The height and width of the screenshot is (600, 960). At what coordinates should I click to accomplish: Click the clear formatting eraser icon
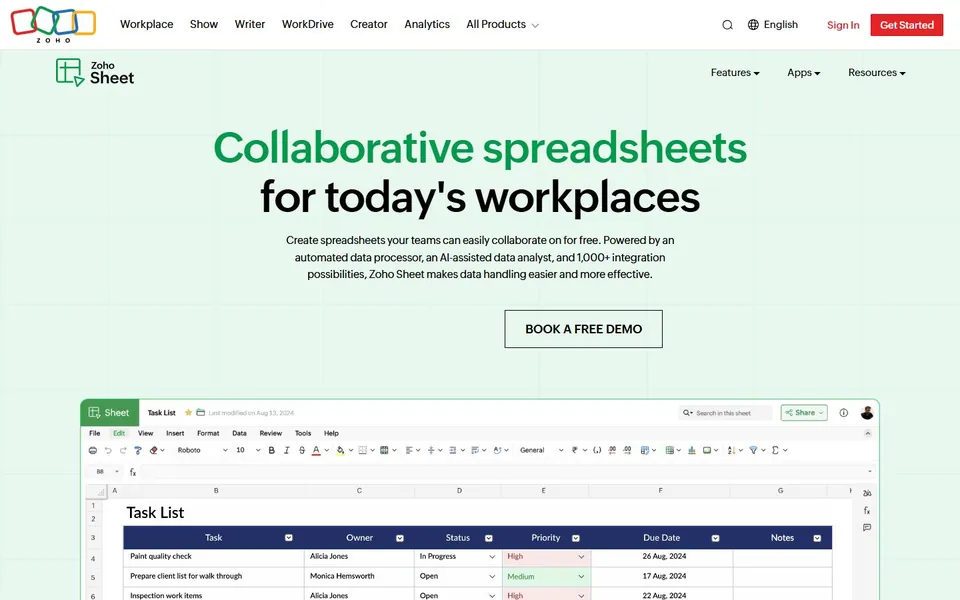tap(154, 450)
